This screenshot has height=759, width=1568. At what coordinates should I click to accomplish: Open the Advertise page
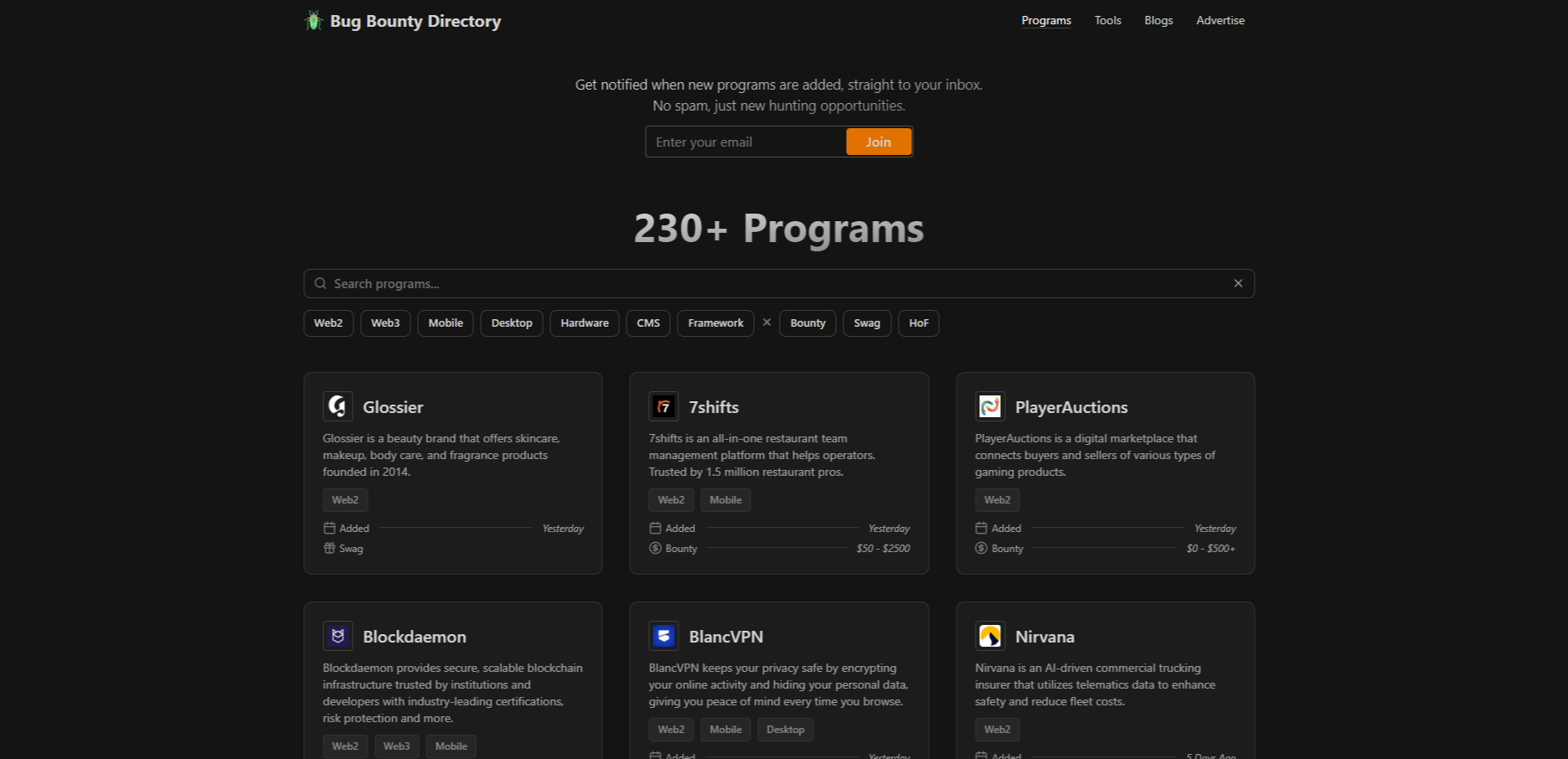1220,20
